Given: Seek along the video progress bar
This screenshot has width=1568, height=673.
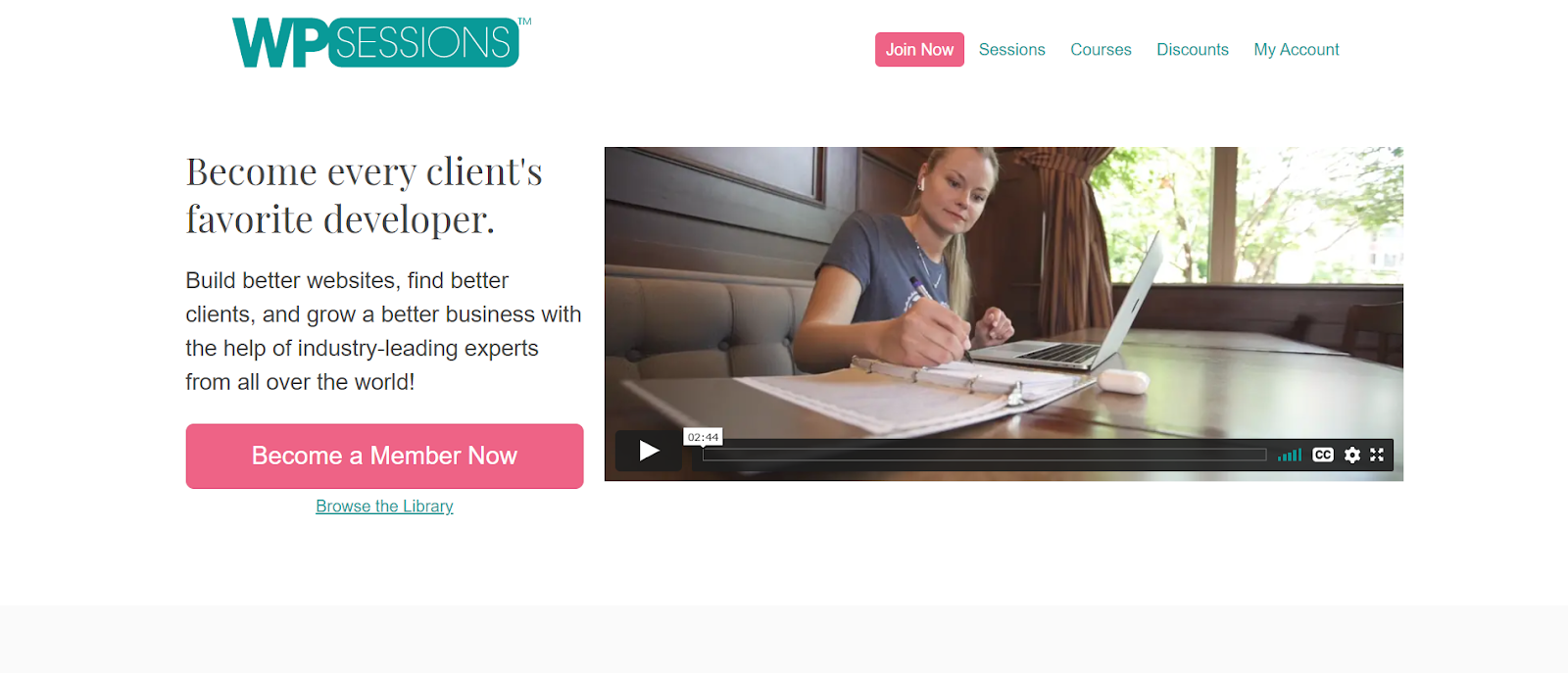Looking at the screenshot, I should pos(984,455).
